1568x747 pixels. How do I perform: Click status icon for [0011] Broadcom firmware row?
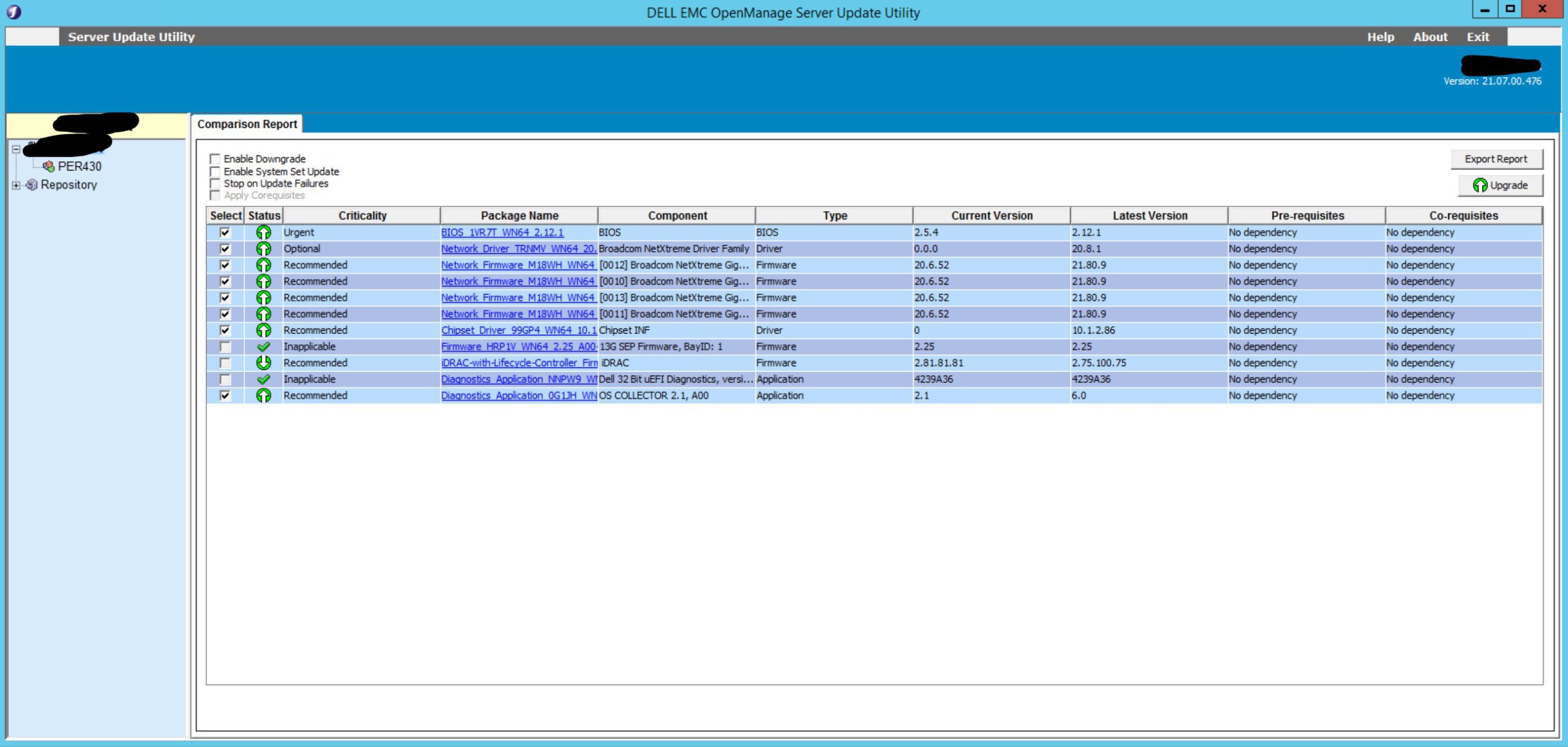pyautogui.click(x=263, y=314)
